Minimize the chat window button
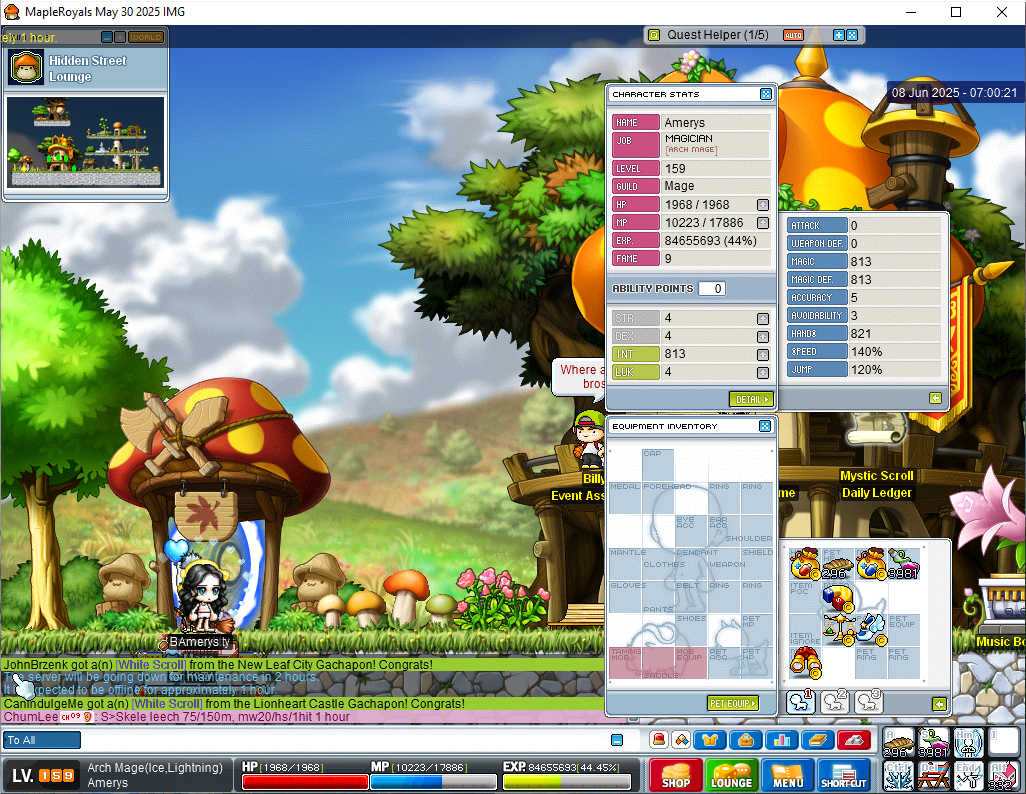 coord(616,740)
